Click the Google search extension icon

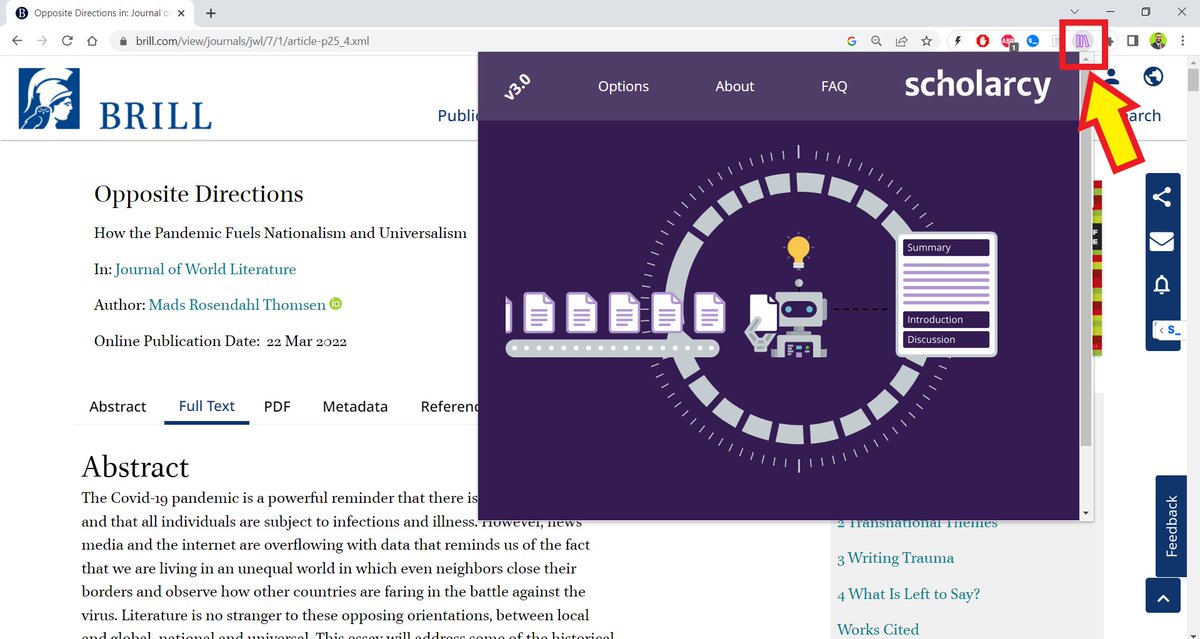pyautogui.click(x=851, y=41)
